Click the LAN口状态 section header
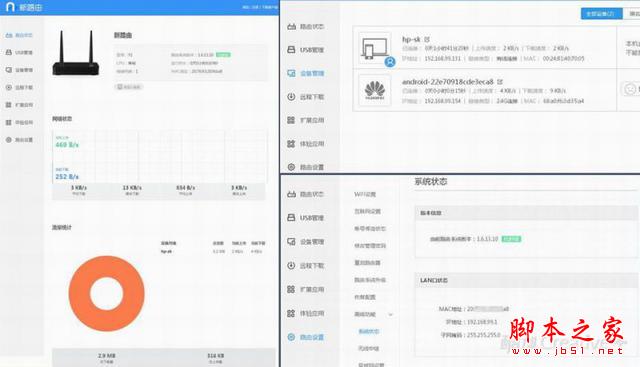Screen dimensions: 640x367 tap(434, 280)
